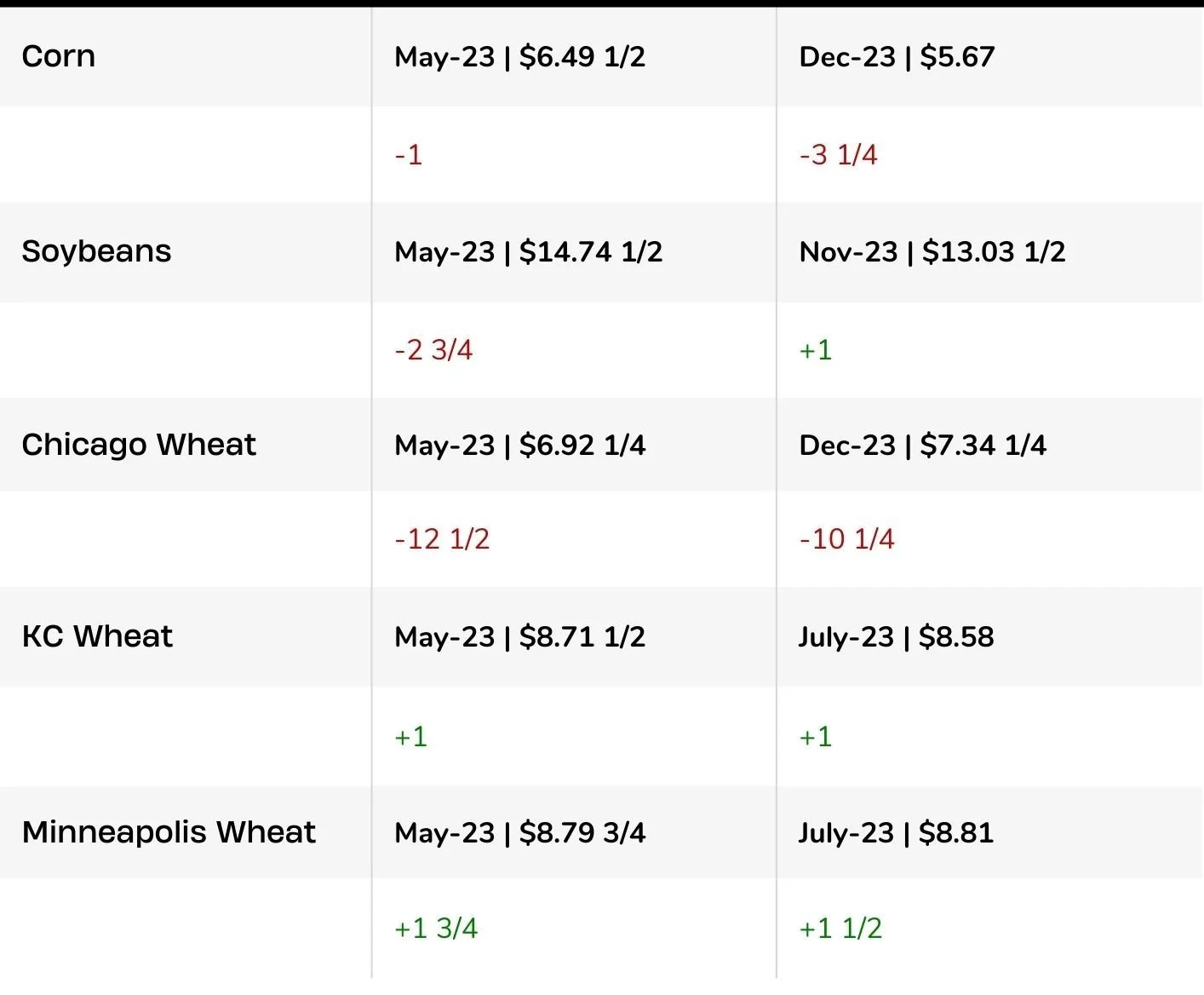Select the -2 3/4 soybeans change

433,349
